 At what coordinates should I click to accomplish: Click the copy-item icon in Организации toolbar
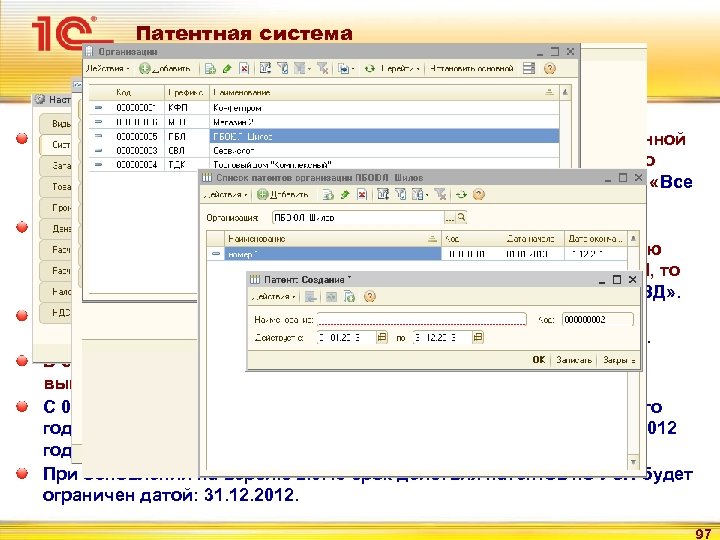[x=210, y=69]
